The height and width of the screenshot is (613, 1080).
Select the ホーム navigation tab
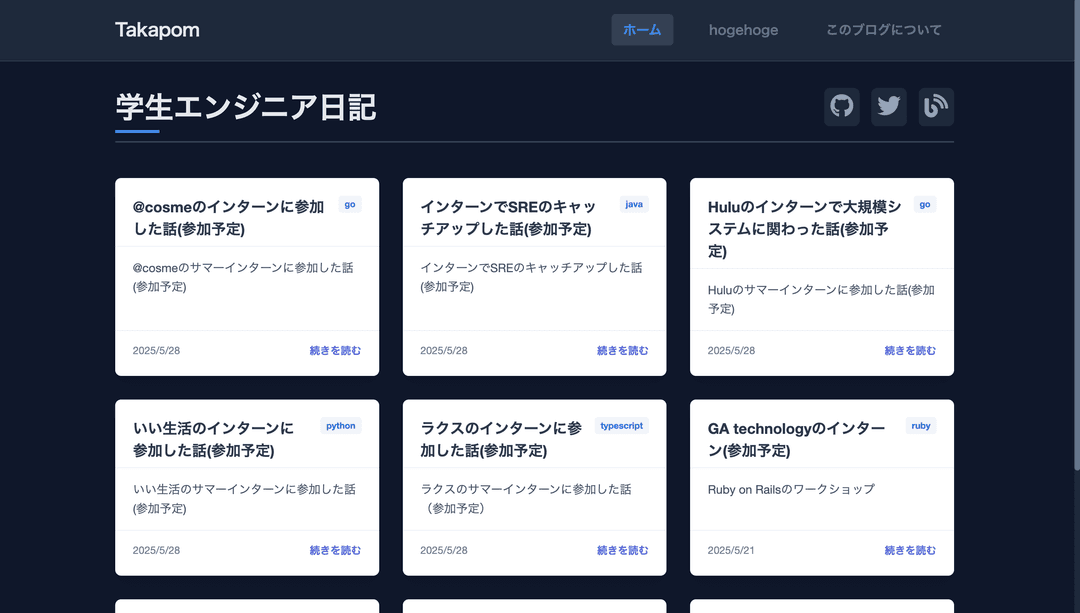pyautogui.click(x=642, y=30)
